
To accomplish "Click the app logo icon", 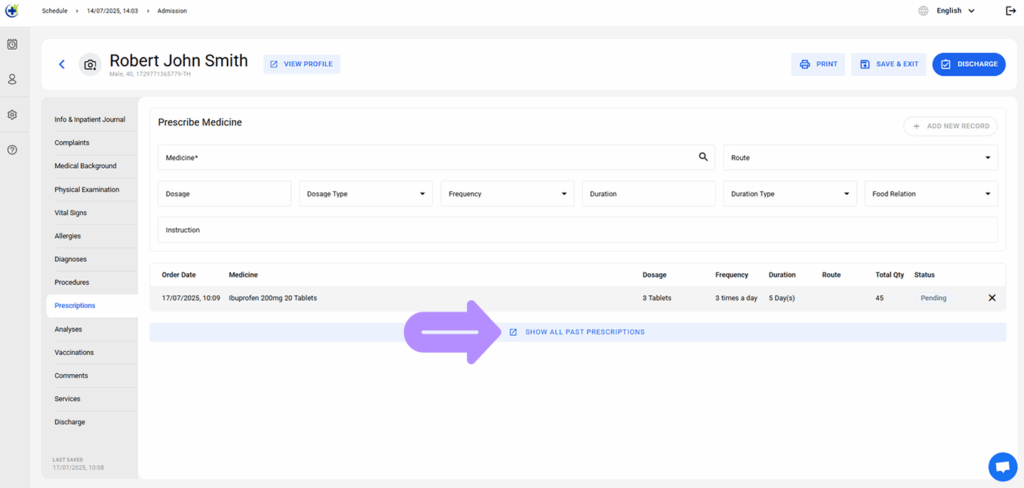I will [x=12, y=10].
